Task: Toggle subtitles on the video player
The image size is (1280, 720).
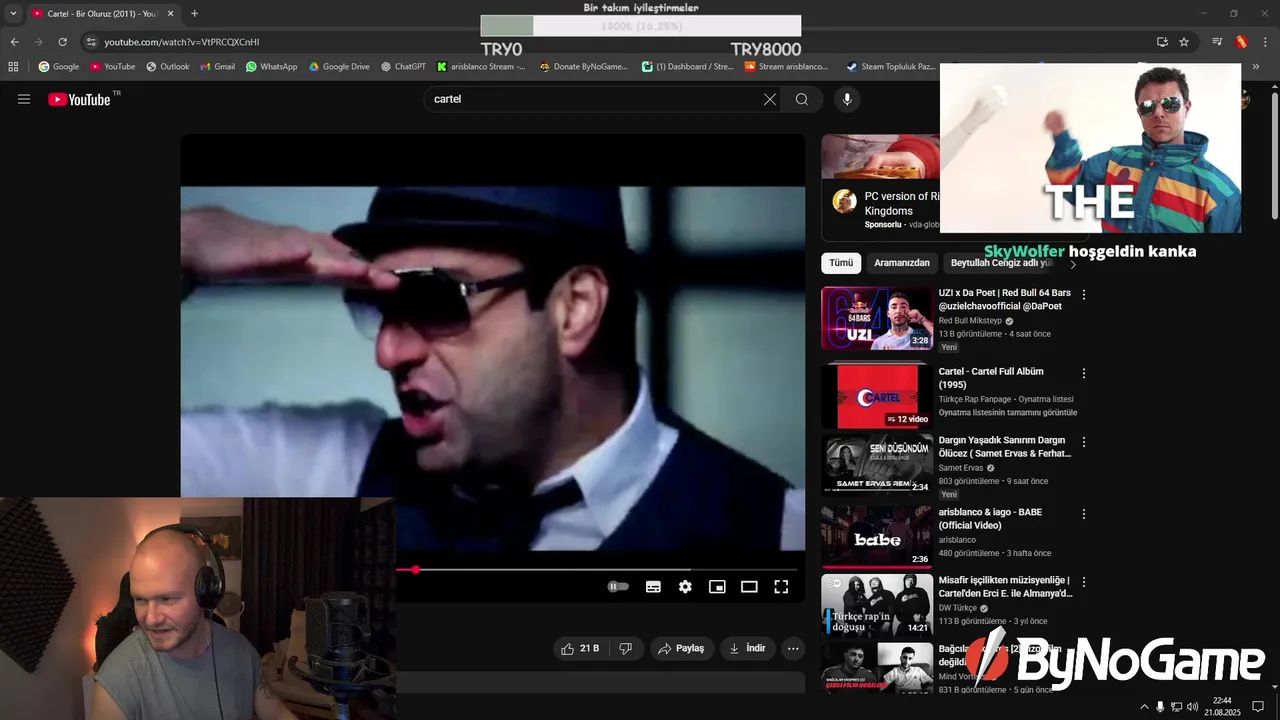Action: tap(653, 587)
